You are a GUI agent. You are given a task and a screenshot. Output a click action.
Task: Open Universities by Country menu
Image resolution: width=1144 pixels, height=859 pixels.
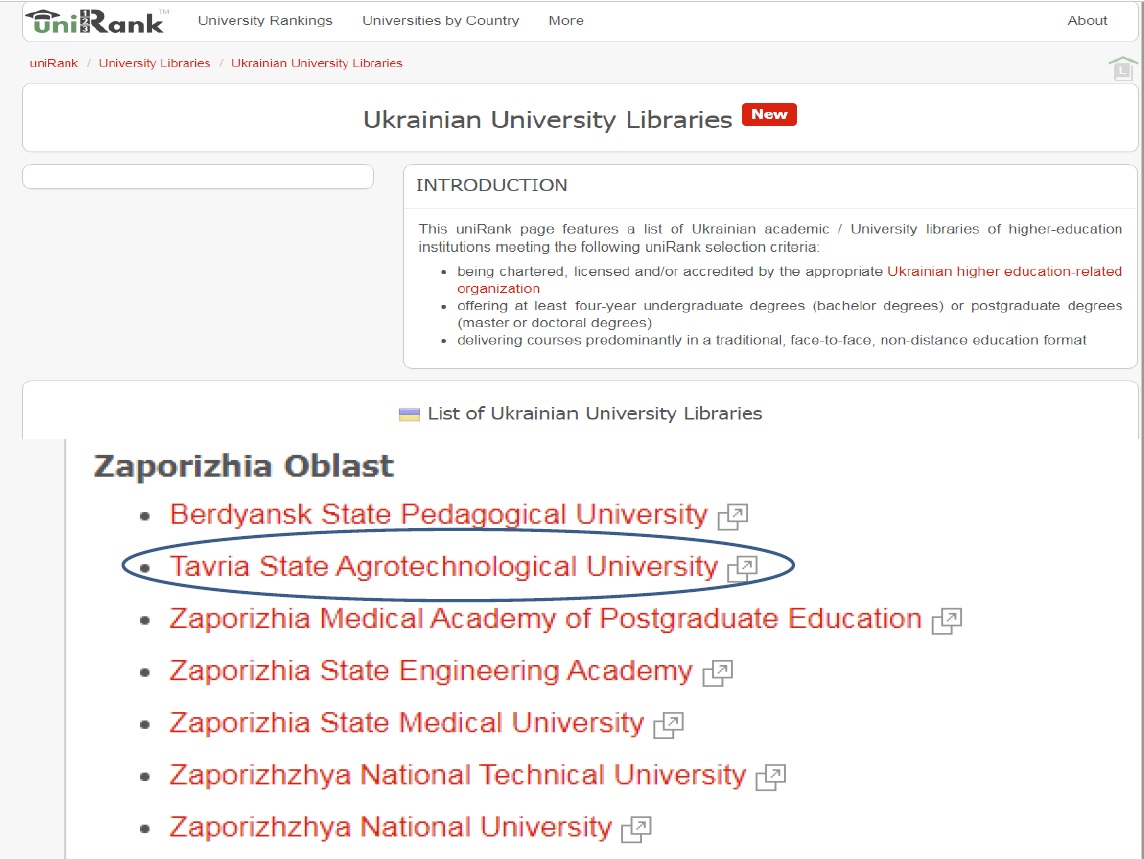[441, 20]
